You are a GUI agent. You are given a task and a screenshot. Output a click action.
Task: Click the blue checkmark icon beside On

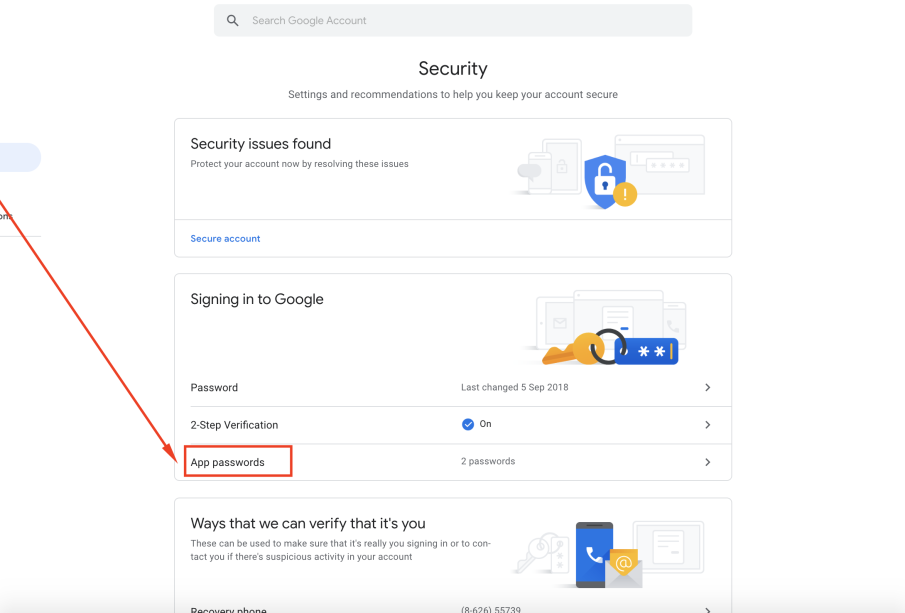467,424
